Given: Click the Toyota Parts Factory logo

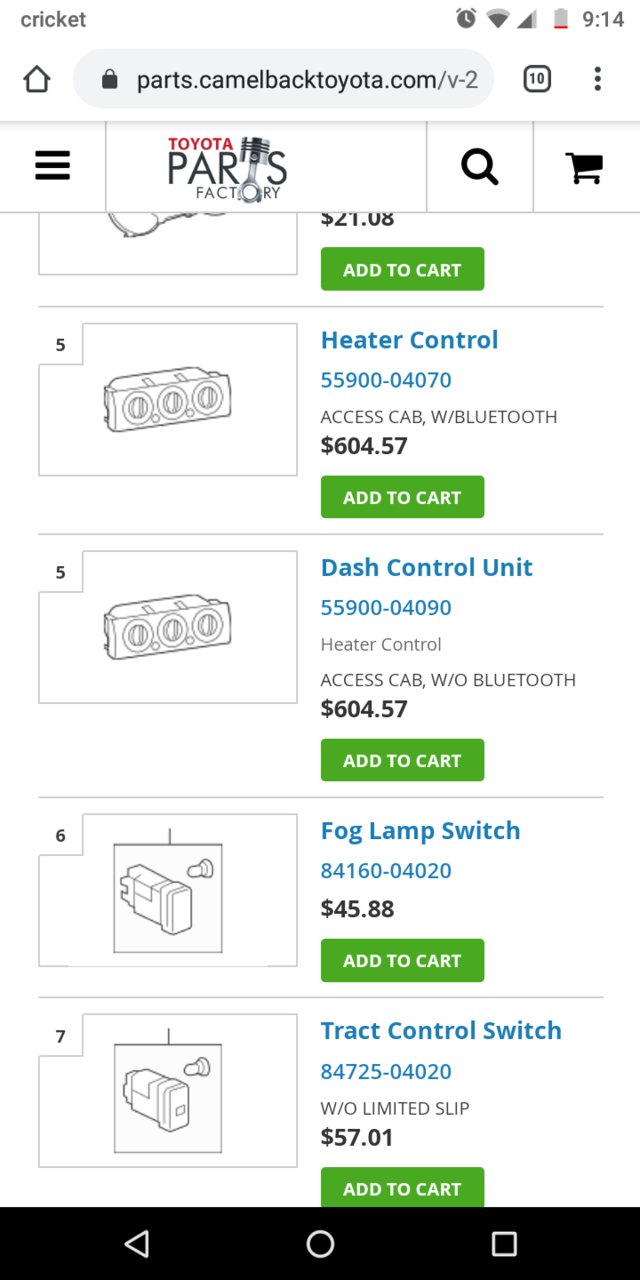Looking at the screenshot, I should 227,168.
